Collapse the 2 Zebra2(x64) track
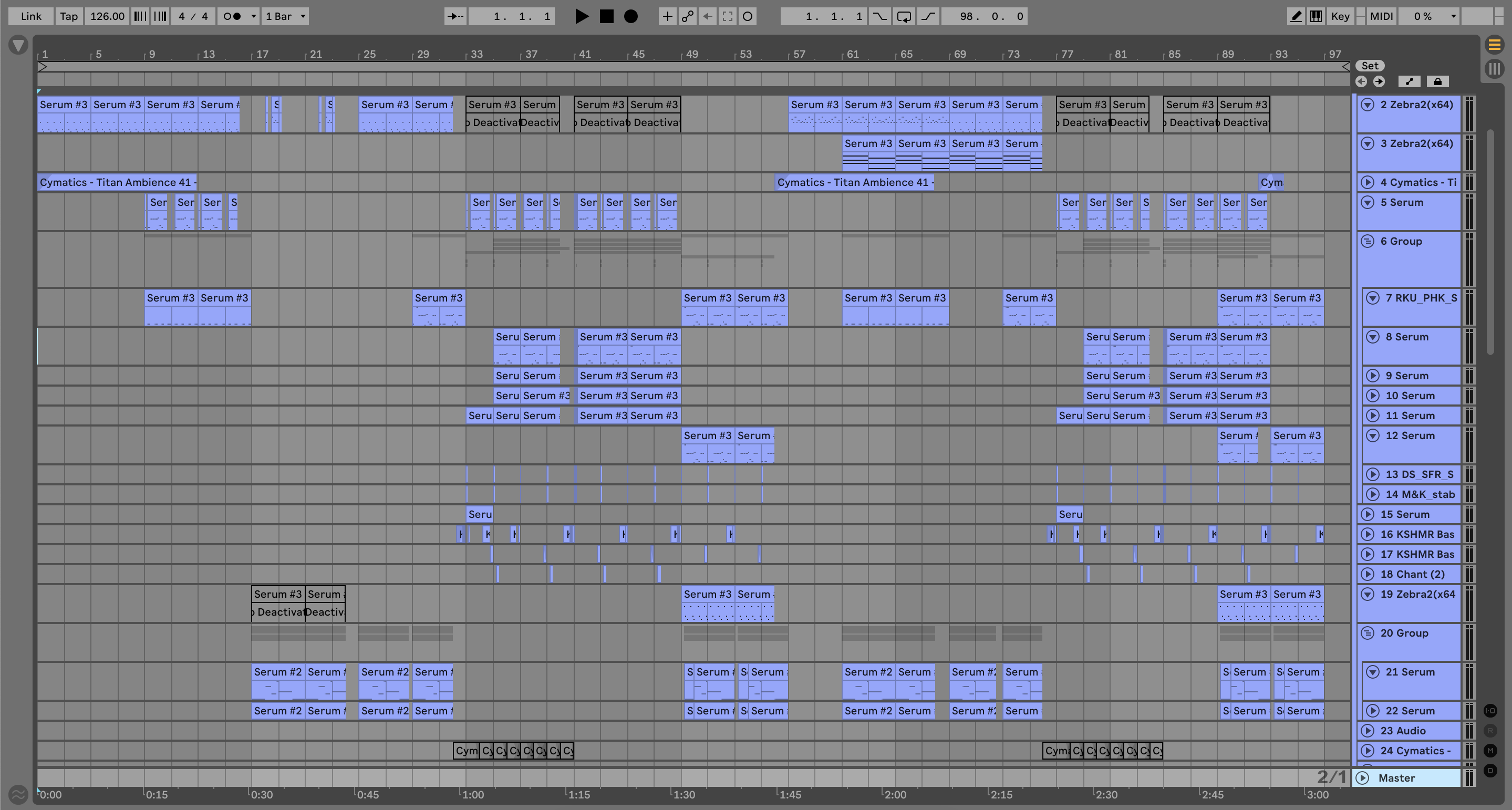The height and width of the screenshot is (810, 1512). point(1368,105)
